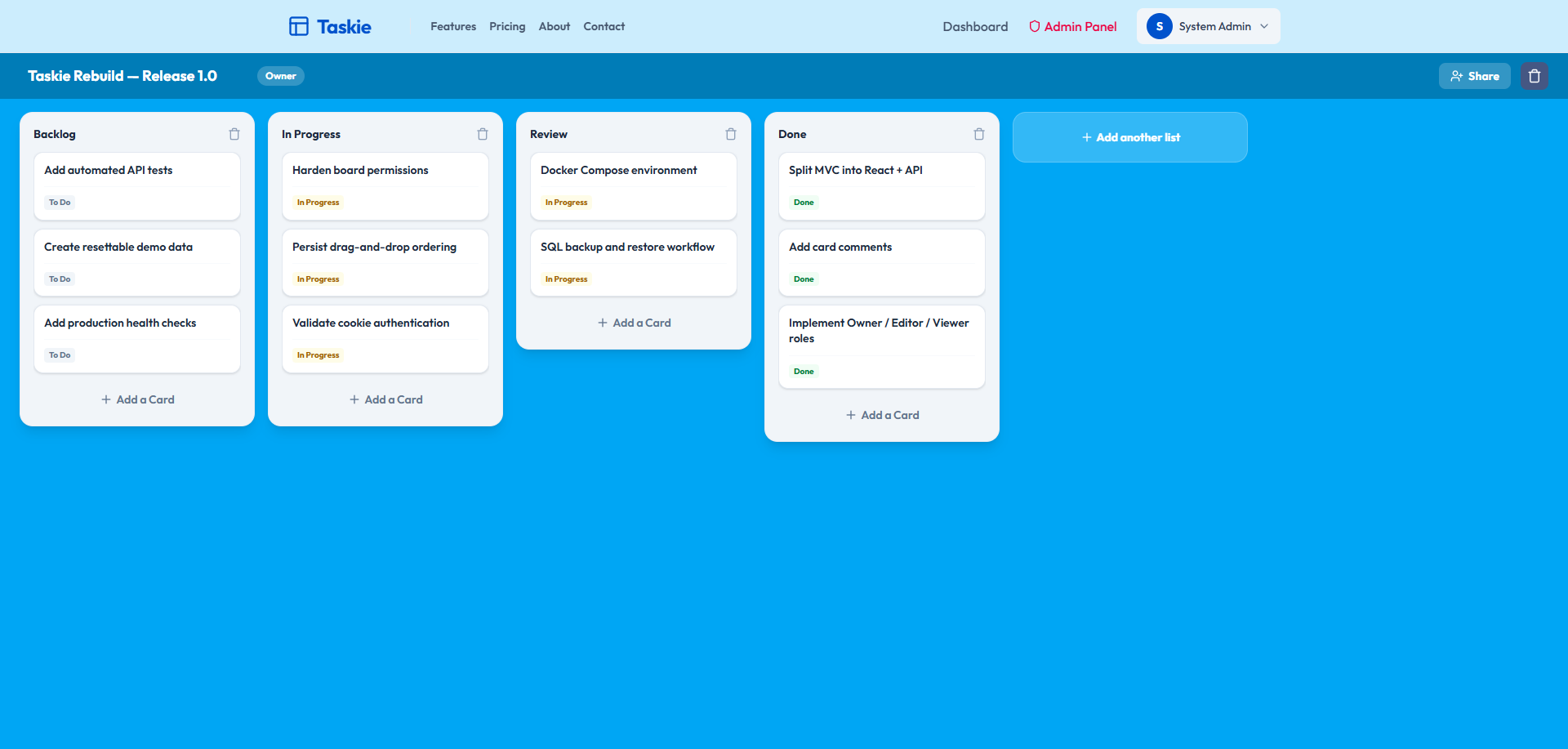Expand the System Admin dropdown chevron
The width and height of the screenshot is (1568, 749).
click(1264, 26)
